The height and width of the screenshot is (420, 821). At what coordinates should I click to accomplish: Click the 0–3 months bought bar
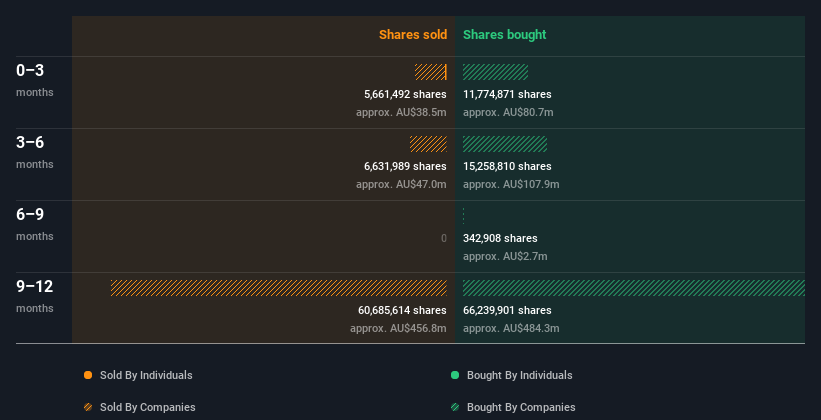[495, 72]
